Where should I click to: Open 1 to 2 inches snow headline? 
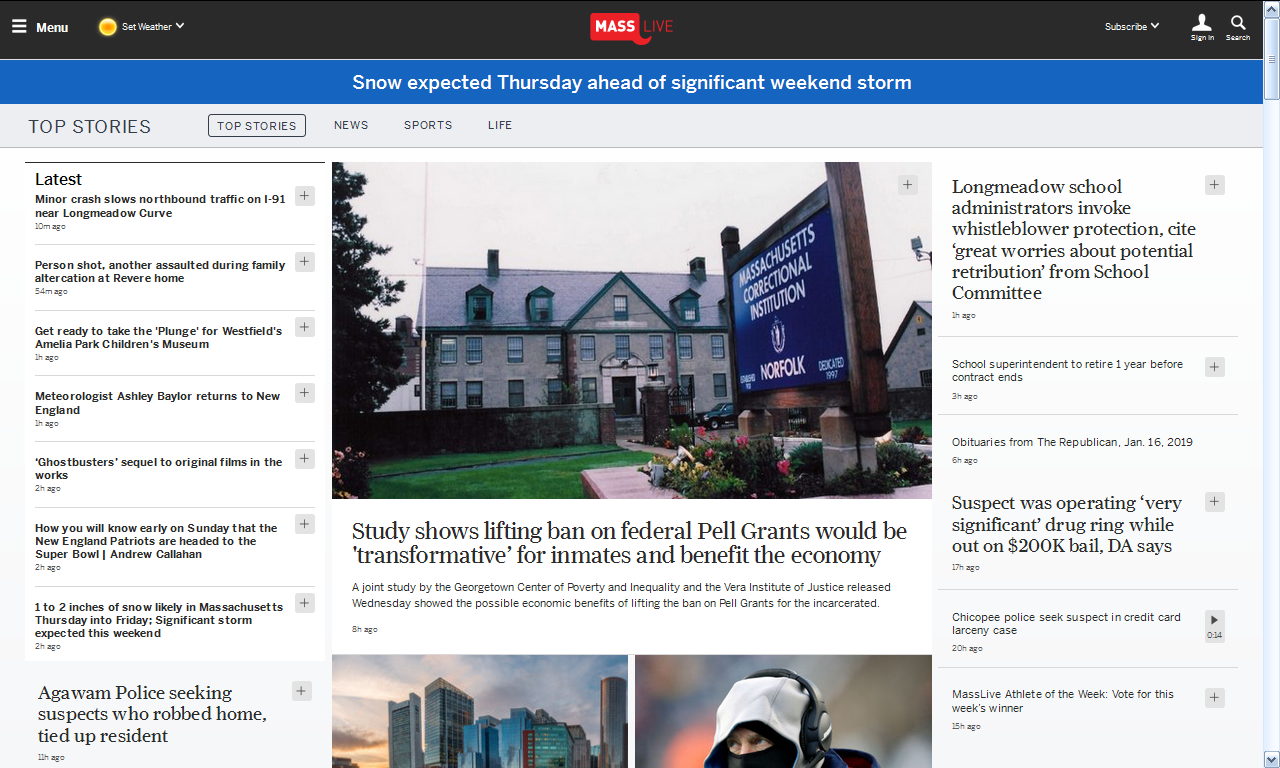click(x=159, y=620)
